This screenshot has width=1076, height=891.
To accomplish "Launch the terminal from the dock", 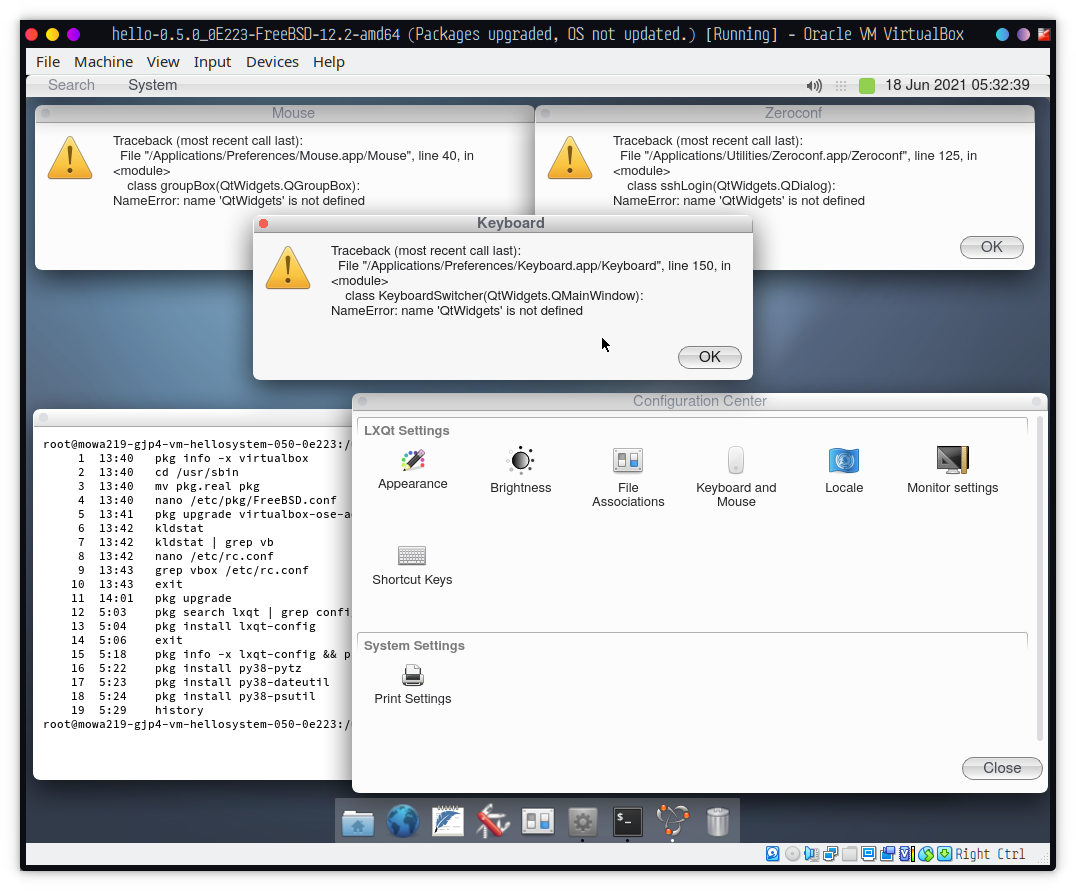I will [627, 821].
